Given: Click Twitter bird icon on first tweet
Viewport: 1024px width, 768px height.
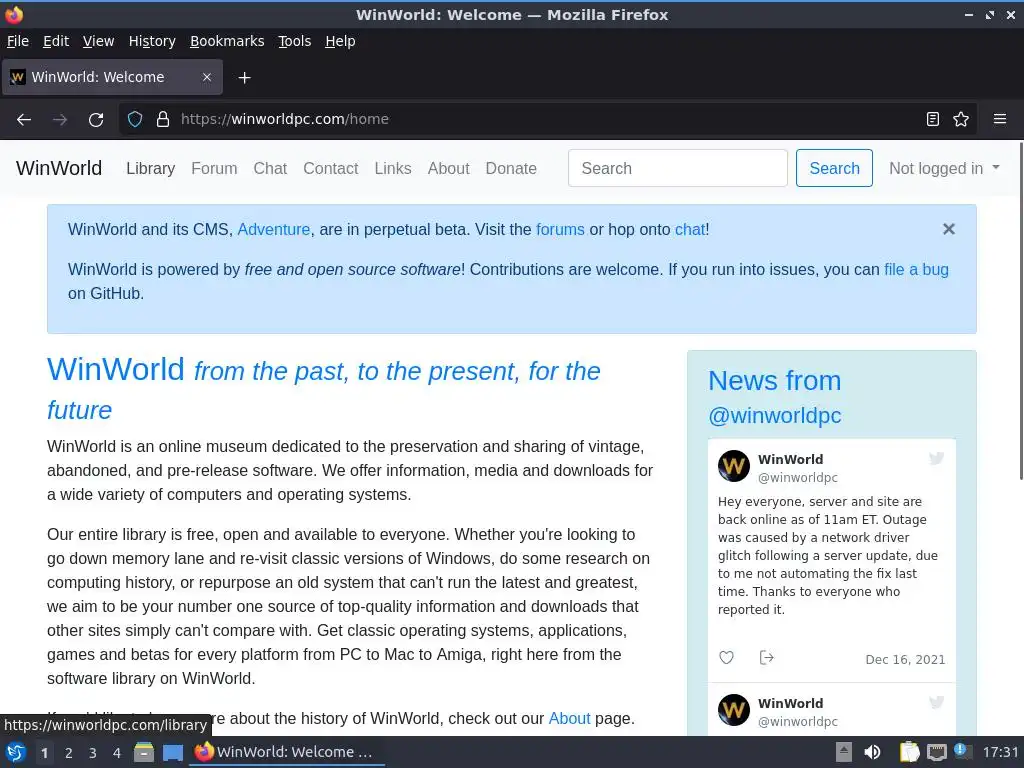Looking at the screenshot, I should point(936,458).
